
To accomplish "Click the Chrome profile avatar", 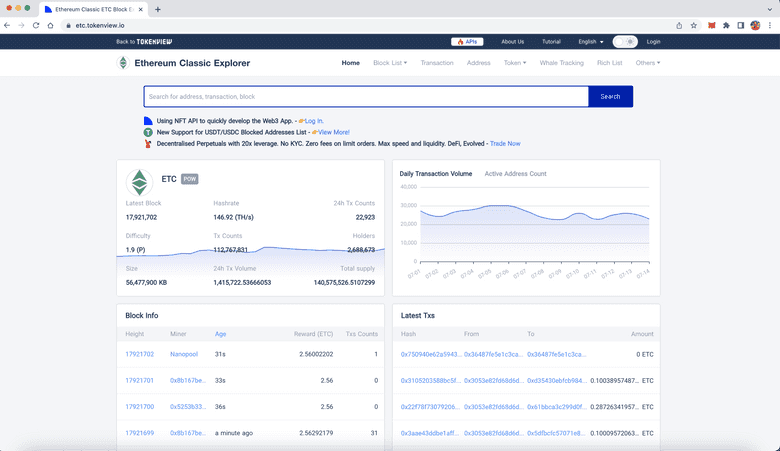I will pyautogui.click(x=756, y=25).
